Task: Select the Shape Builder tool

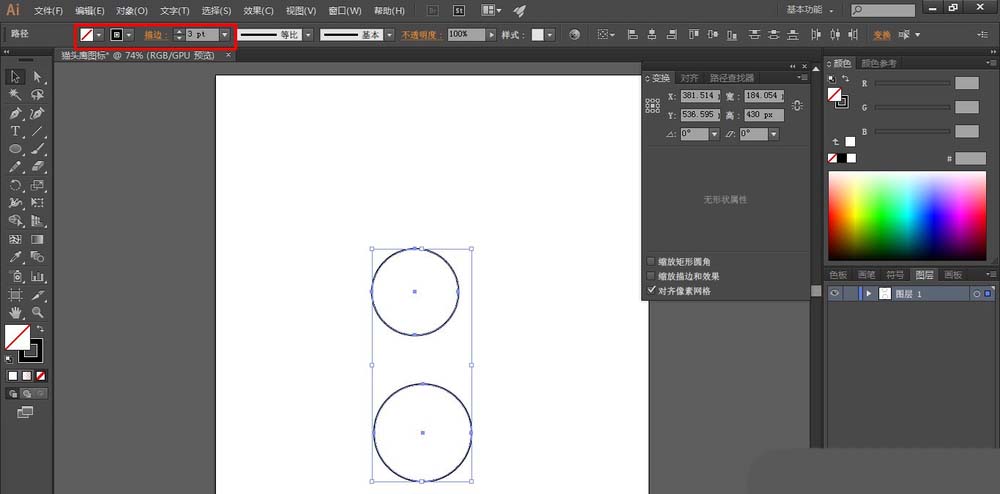Action: pyautogui.click(x=16, y=221)
